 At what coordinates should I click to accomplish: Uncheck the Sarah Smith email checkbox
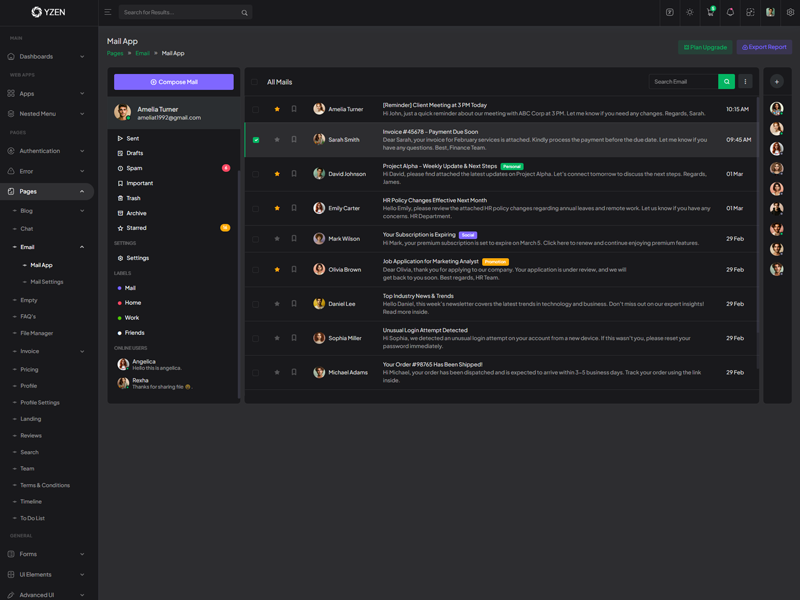click(x=256, y=140)
